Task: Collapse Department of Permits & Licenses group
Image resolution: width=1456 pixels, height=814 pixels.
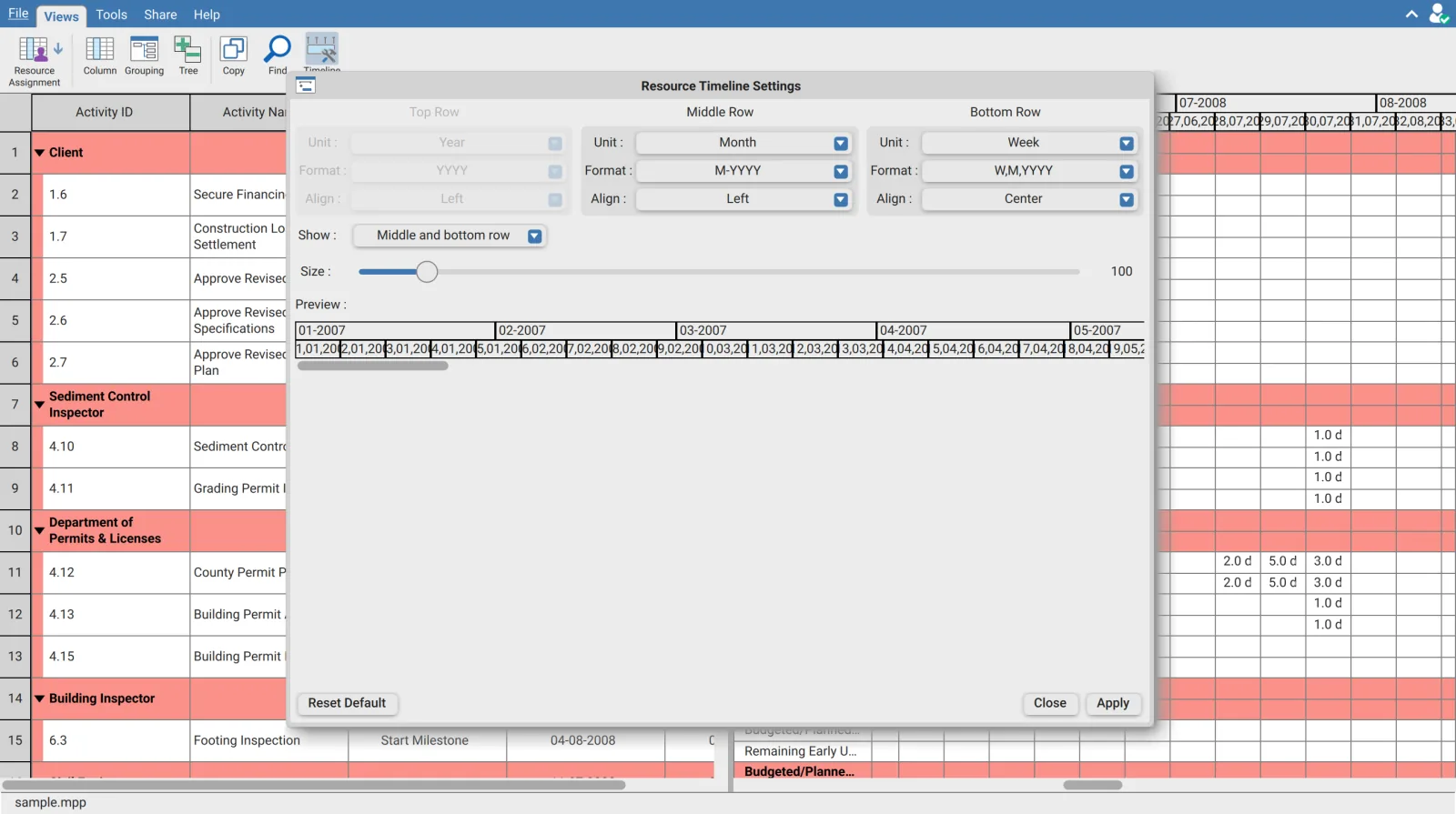Action: pos(39,530)
